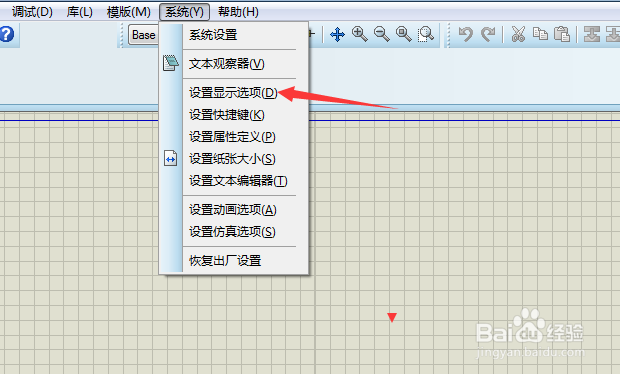Viewport: 620px width, 374px height.
Task: Close the 系统(Y) menu header
Action: point(184,12)
